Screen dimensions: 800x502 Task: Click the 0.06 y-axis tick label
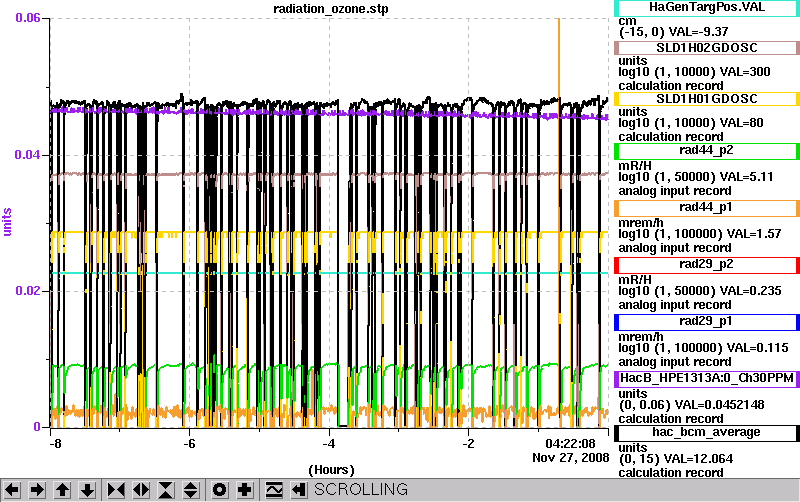[x=28, y=18]
